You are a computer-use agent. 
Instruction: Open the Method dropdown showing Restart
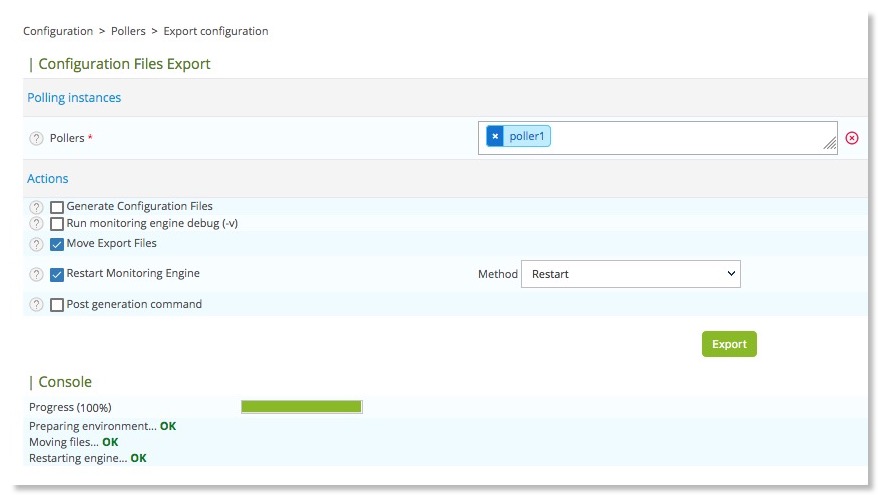pyautogui.click(x=630, y=274)
